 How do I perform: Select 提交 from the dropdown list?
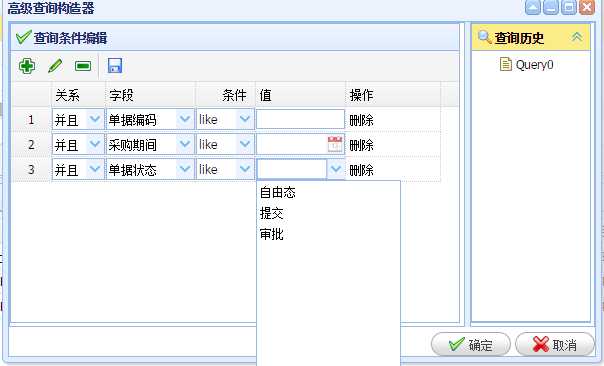pos(272,213)
